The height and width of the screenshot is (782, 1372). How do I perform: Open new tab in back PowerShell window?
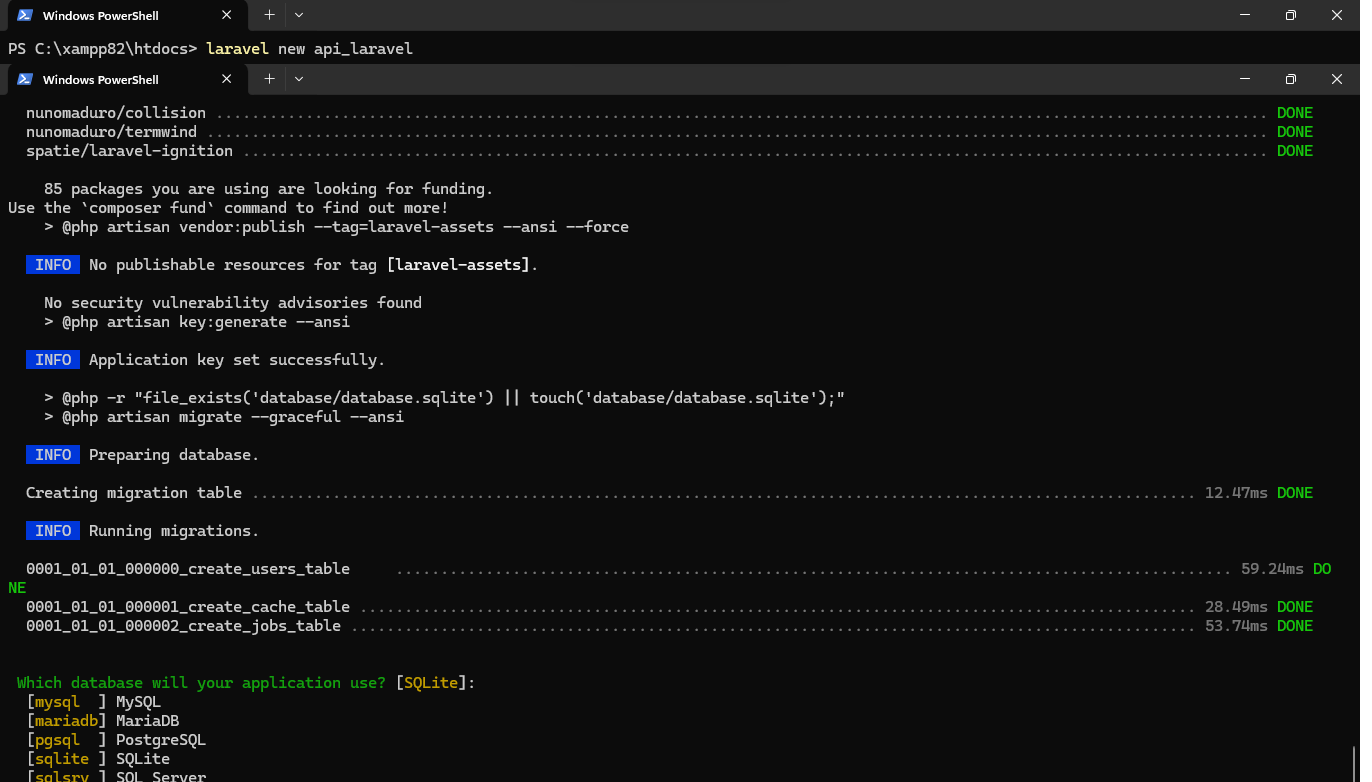tap(269, 15)
